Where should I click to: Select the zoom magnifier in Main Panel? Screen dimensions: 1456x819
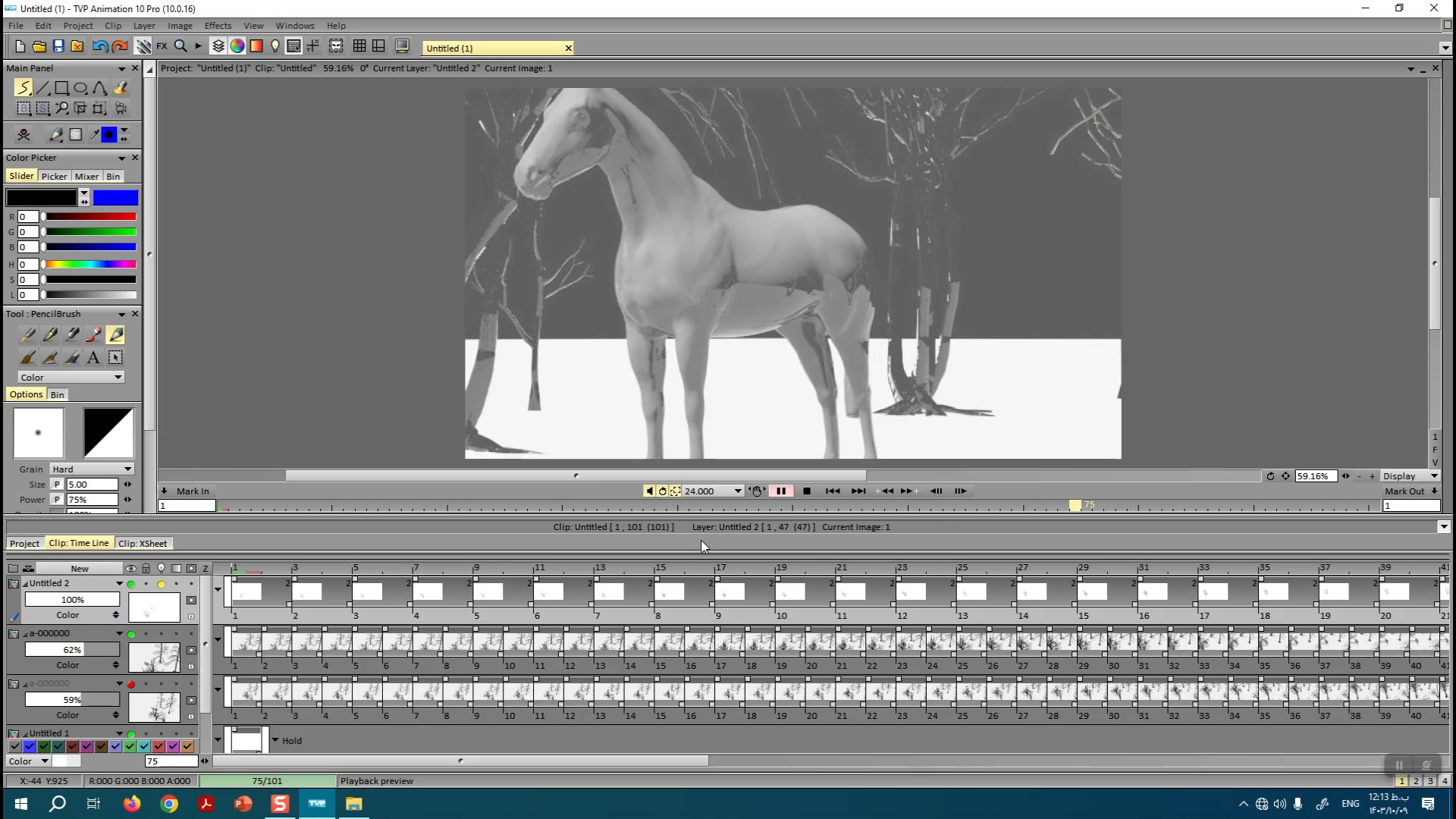tap(62, 108)
